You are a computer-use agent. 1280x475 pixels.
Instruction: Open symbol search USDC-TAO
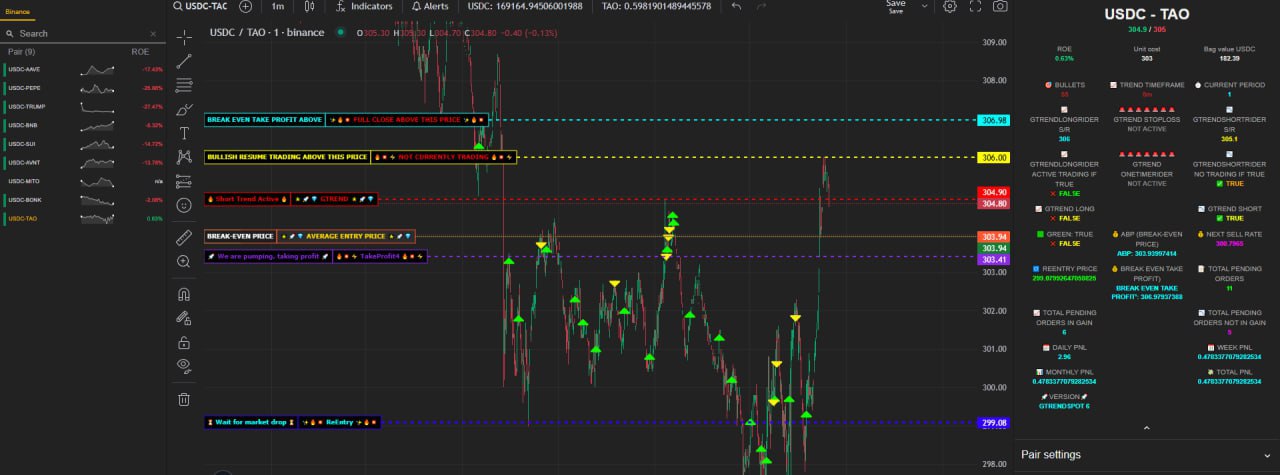click(x=200, y=6)
